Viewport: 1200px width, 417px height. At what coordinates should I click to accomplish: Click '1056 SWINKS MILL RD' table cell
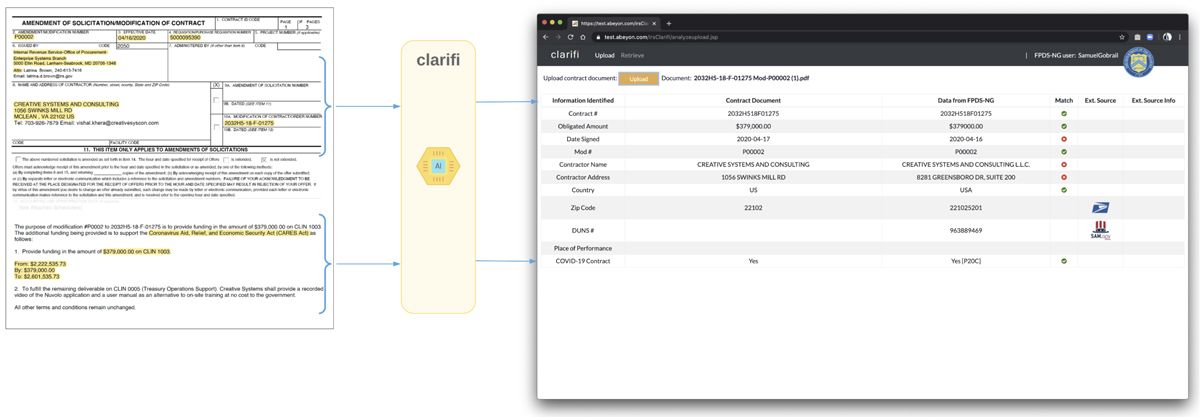tap(753, 177)
